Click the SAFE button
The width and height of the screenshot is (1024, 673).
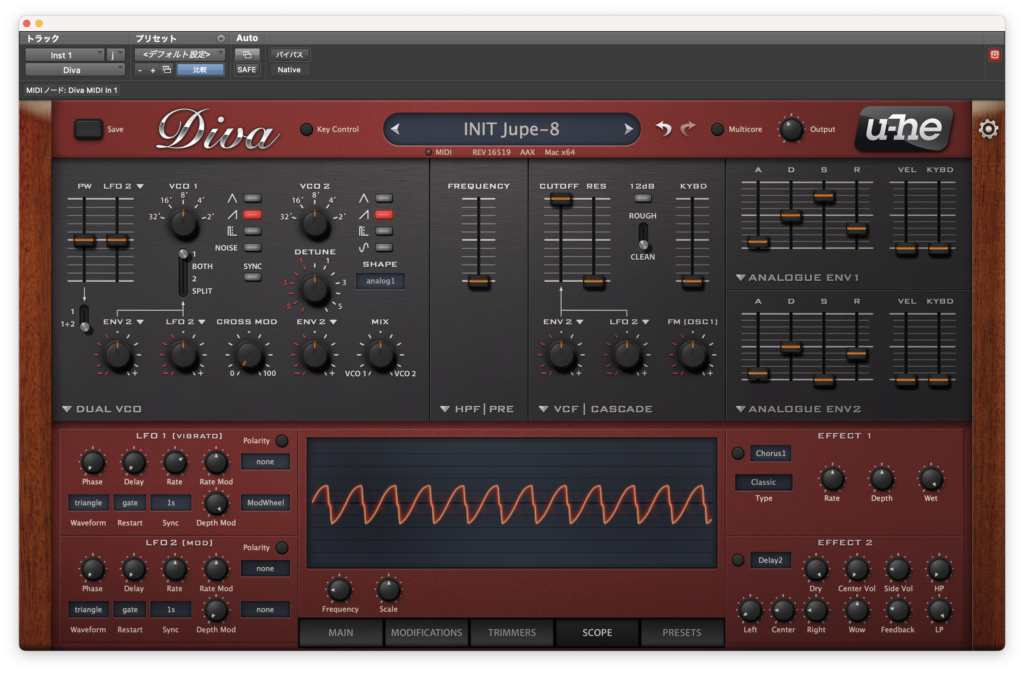(247, 70)
